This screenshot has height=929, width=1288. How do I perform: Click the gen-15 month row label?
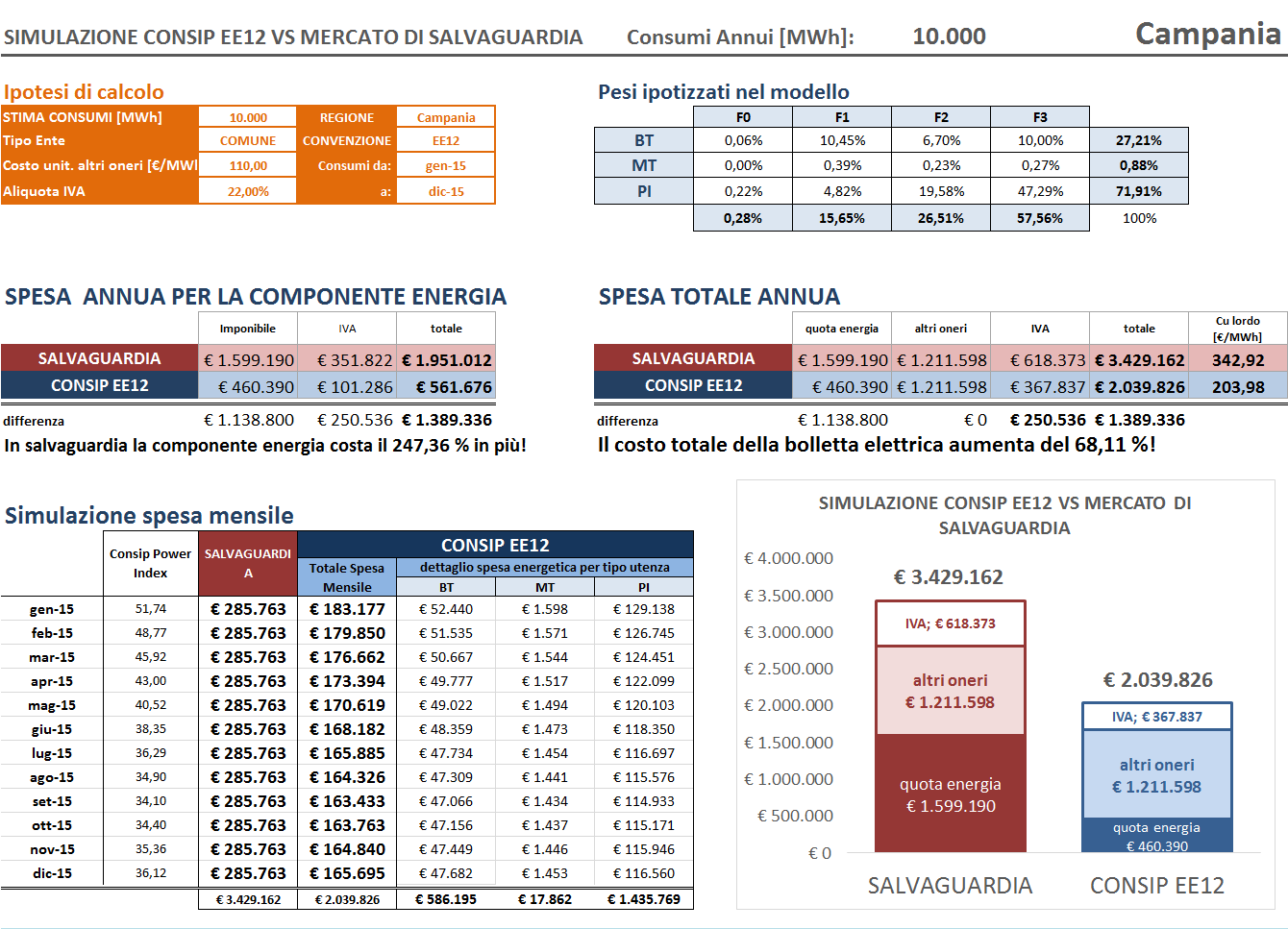(x=52, y=609)
